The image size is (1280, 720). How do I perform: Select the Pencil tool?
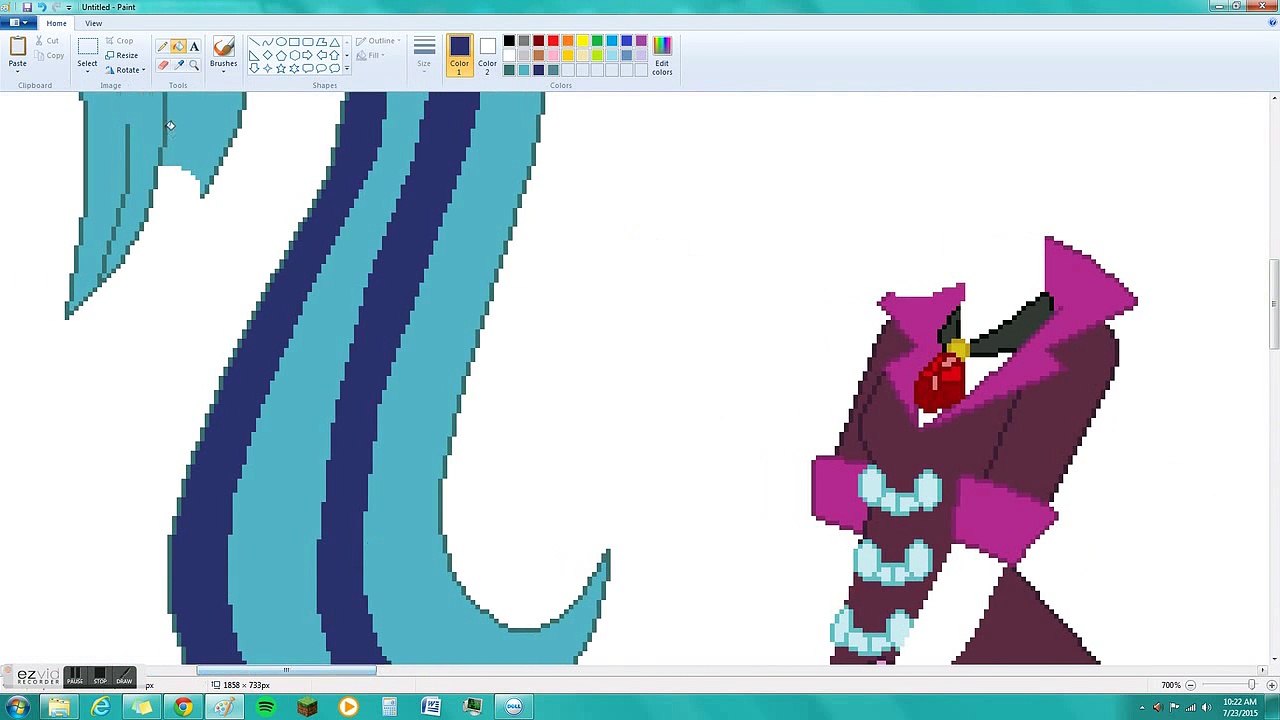pos(162,46)
